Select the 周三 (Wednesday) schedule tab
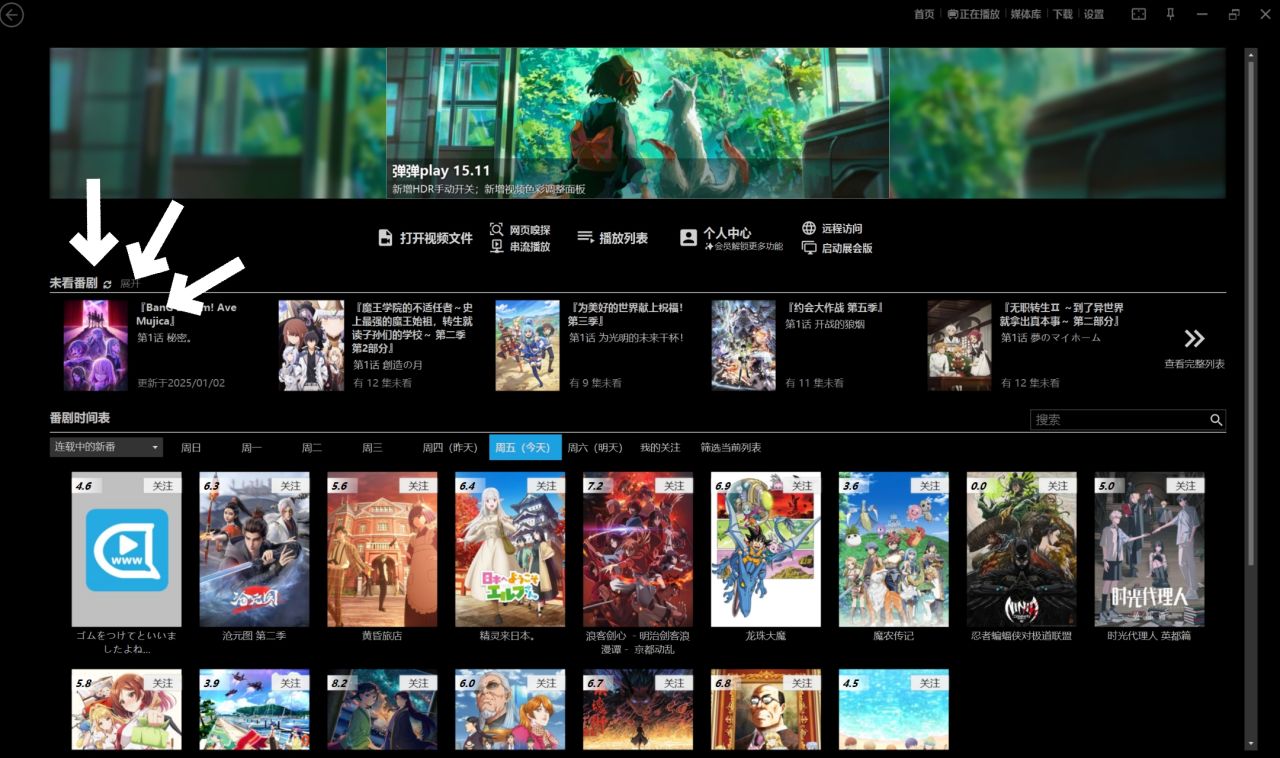Screen dimensions: 1280x758 click(x=372, y=447)
